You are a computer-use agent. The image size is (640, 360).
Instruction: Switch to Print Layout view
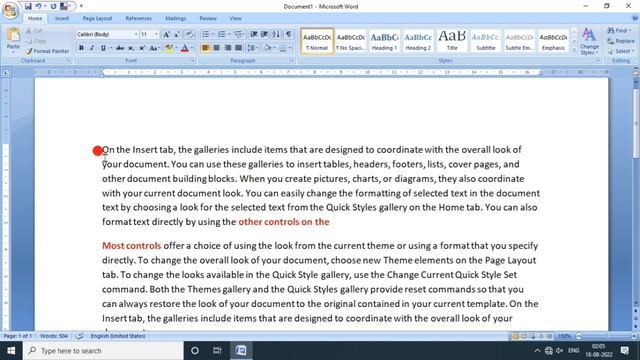[516, 336]
